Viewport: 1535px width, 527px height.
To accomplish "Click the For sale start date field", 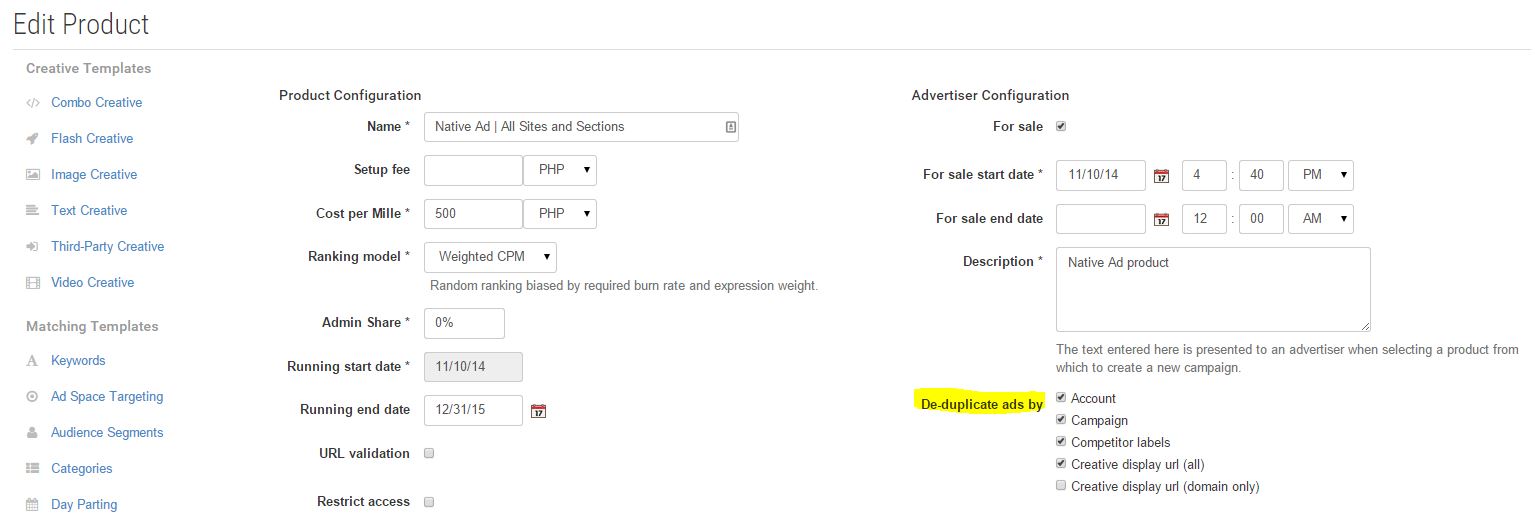I will (x=1101, y=175).
